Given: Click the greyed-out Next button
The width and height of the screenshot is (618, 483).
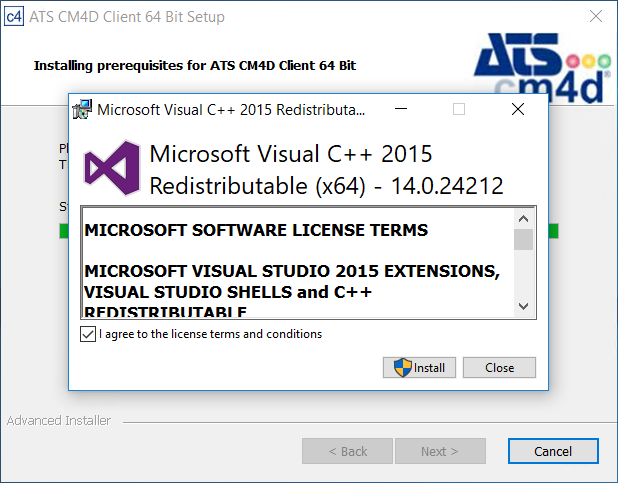Looking at the screenshot, I should point(440,451).
